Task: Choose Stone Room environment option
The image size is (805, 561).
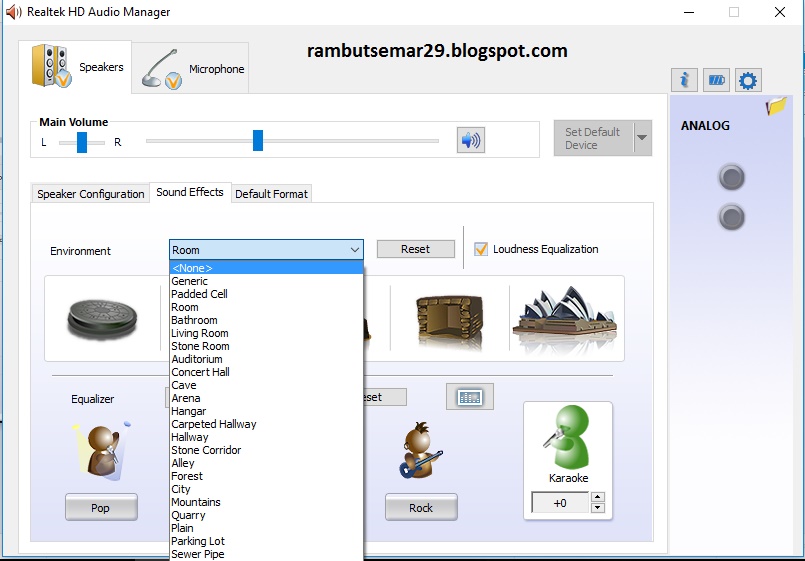Action: (x=266, y=346)
